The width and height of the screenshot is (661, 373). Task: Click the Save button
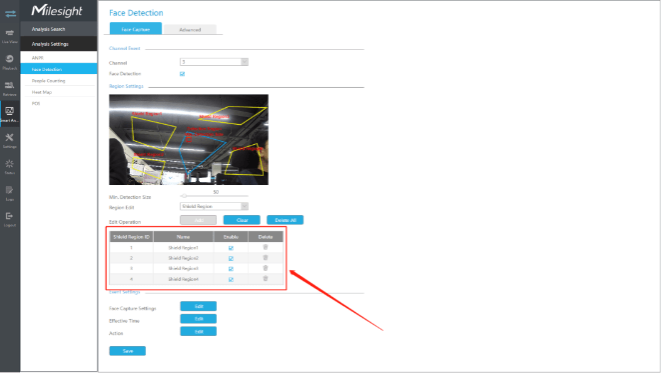point(127,351)
